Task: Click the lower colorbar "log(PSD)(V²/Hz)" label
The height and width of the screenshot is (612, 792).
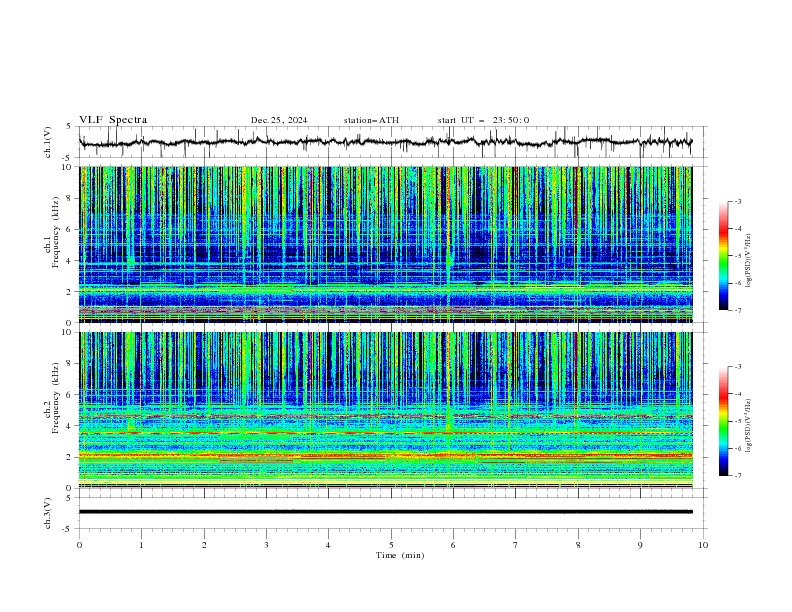Action: click(749, 425)
